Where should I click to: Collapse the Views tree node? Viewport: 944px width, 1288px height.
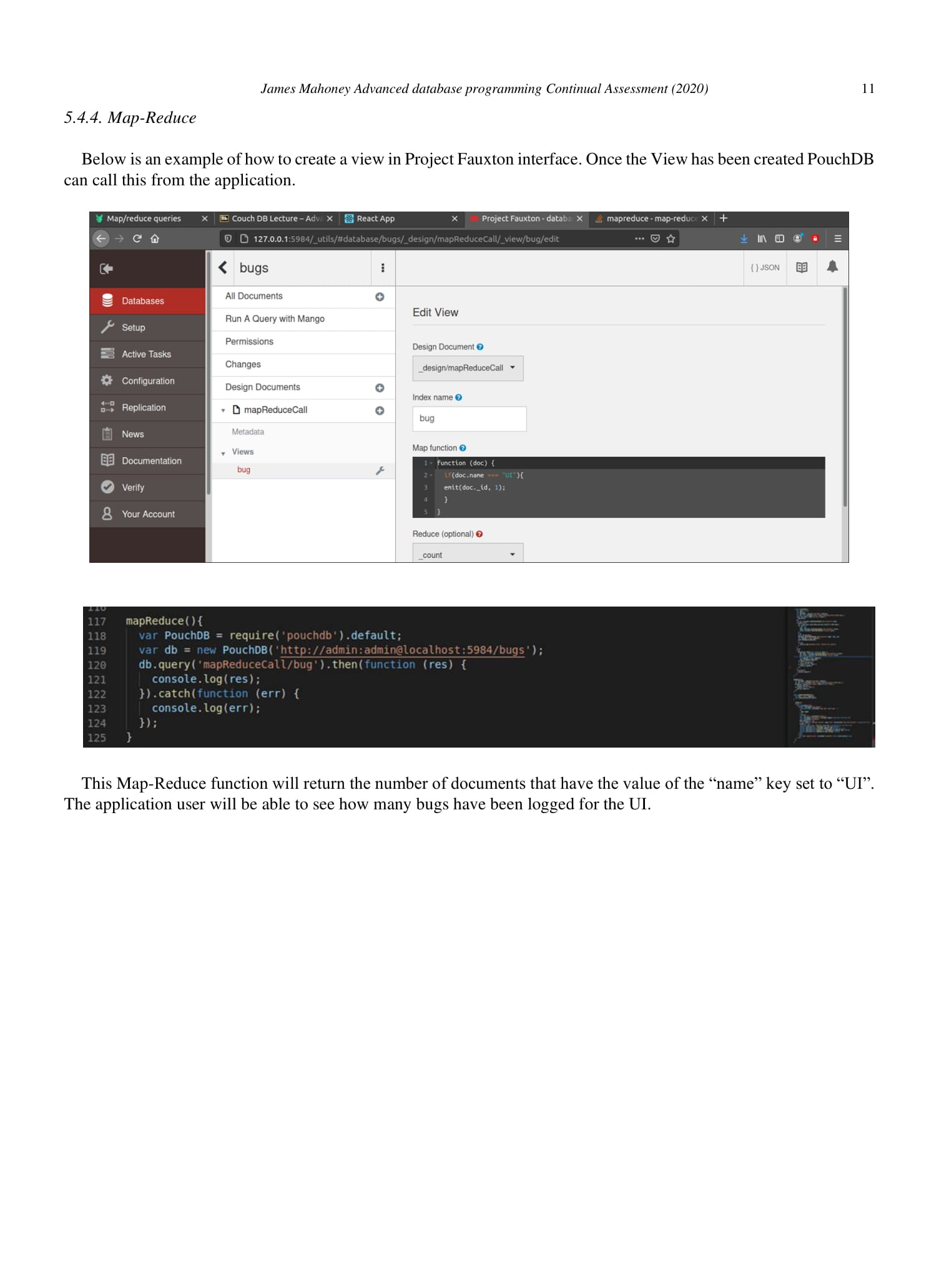(223, 453)
